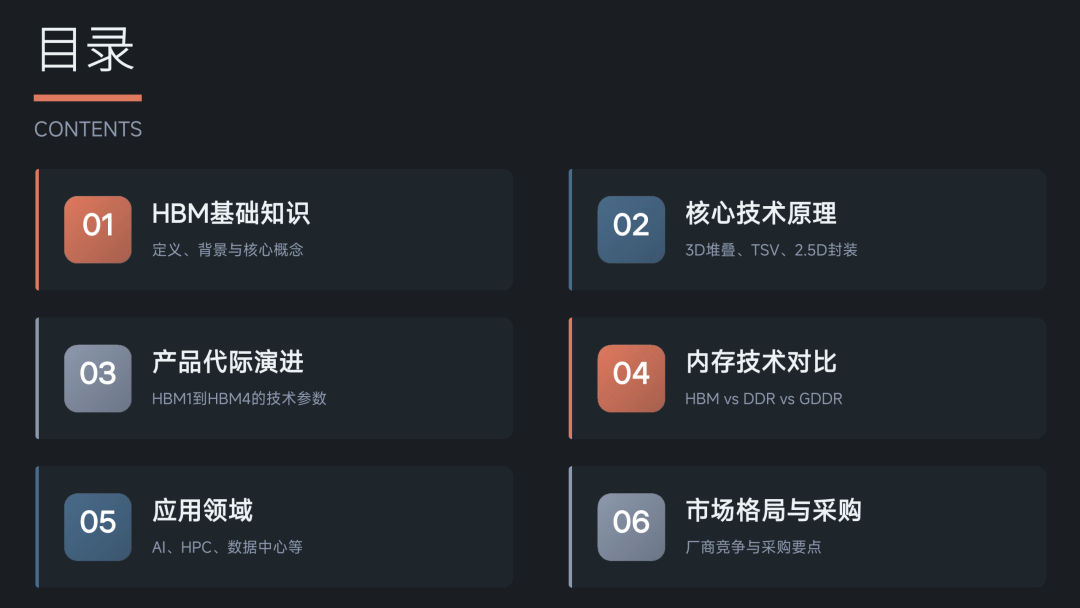Go to 产品代际演进 heading

(x=228, y=362)
